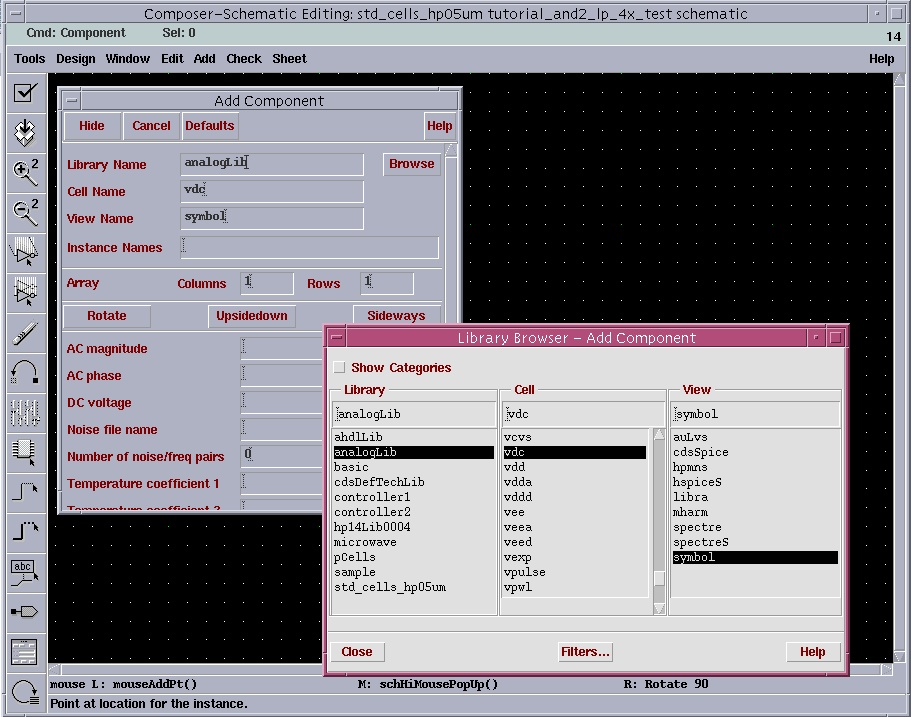The width and height of the screenshot is (911, 717).
Task: Select 'vpulse' in the Cell list
Action: pyautogui.click(x=575, y=572)
